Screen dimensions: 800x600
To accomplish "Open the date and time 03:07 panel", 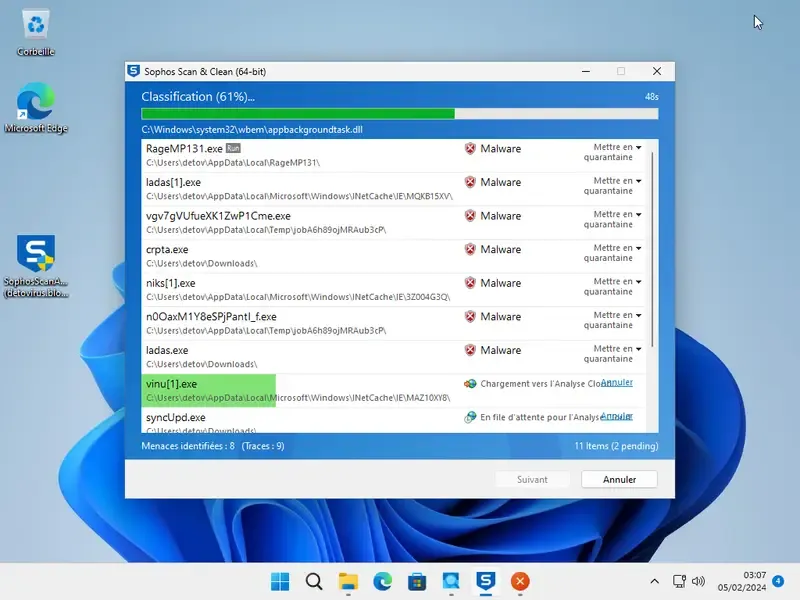I will 741,581.
